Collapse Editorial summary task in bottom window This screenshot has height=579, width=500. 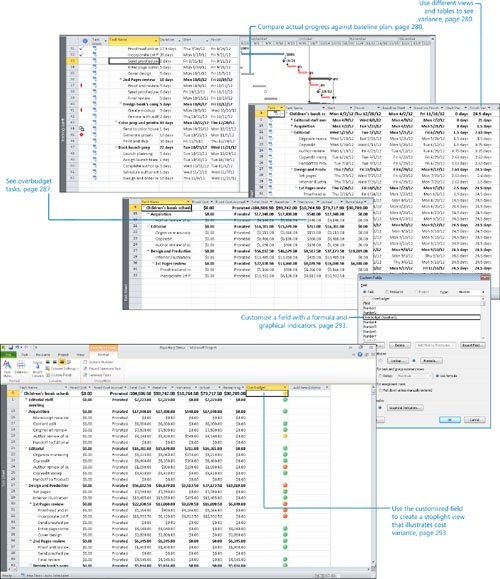click(x=27, y=448)
